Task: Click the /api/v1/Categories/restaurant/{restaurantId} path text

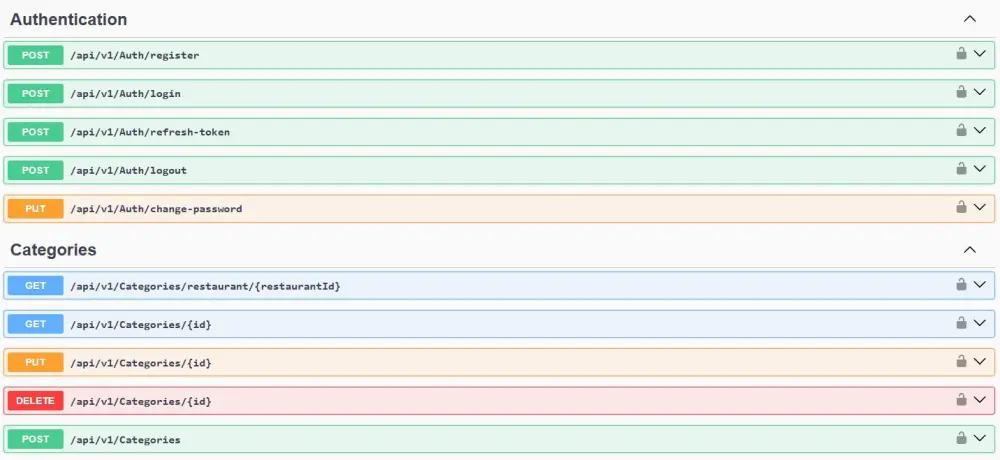Action: 205,286
